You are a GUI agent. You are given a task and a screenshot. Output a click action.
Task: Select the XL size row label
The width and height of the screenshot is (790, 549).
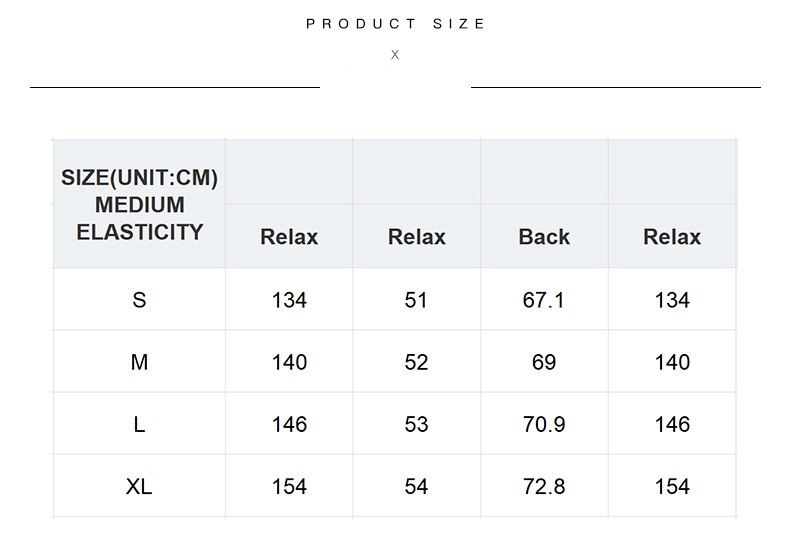pos(139,486)
